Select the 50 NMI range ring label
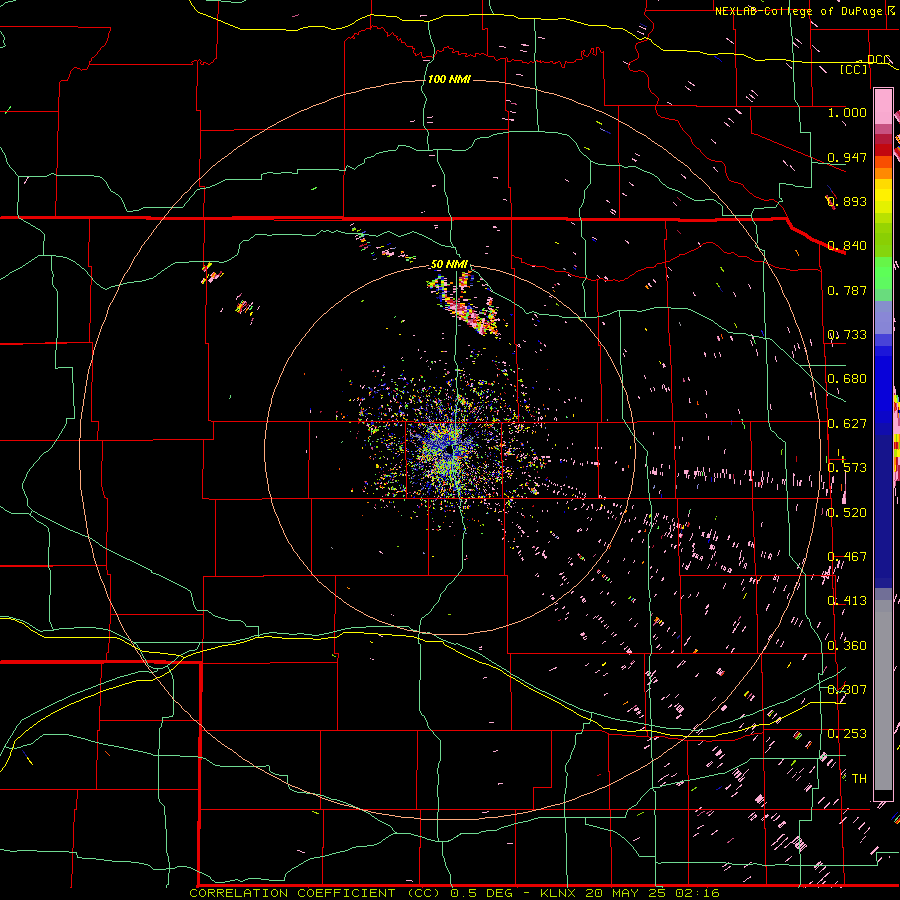This screenshot has width=900, height=900. coord(449,264)
